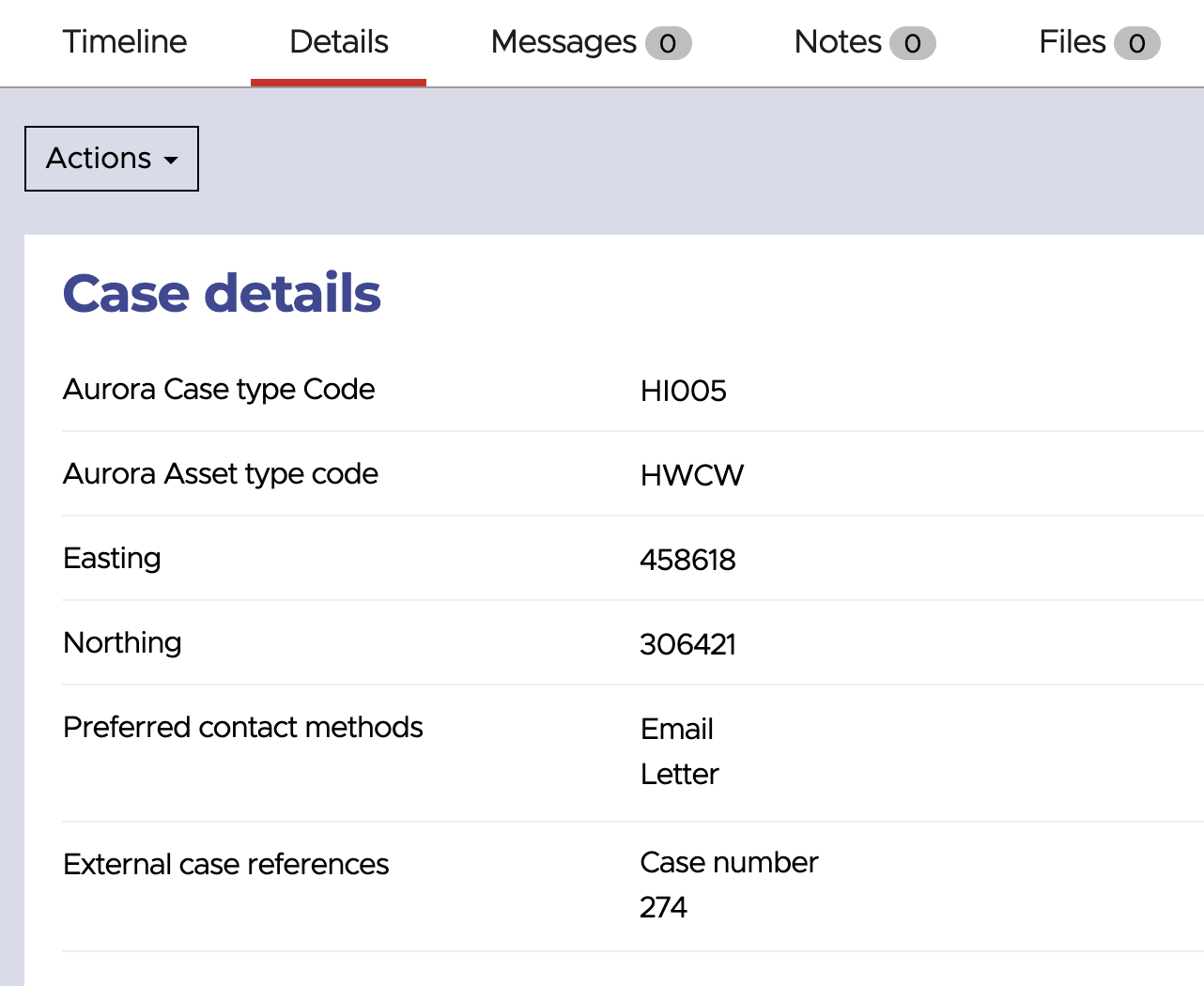Expand the Actions menu chevron
This screenshot has height=986, width=1204.
coord(170,162)
